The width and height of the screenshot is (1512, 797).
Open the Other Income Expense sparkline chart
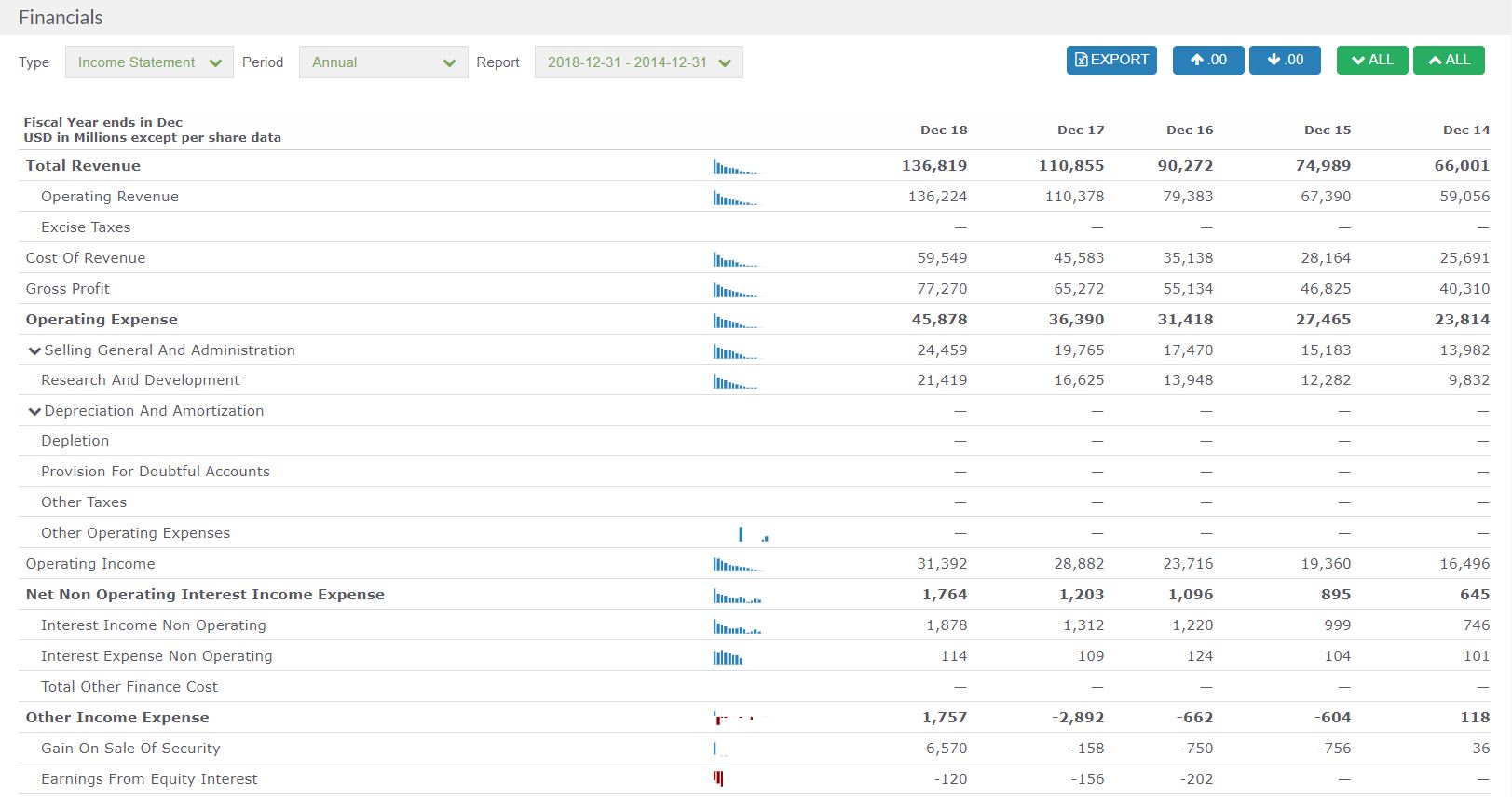[x=739, y=718]
